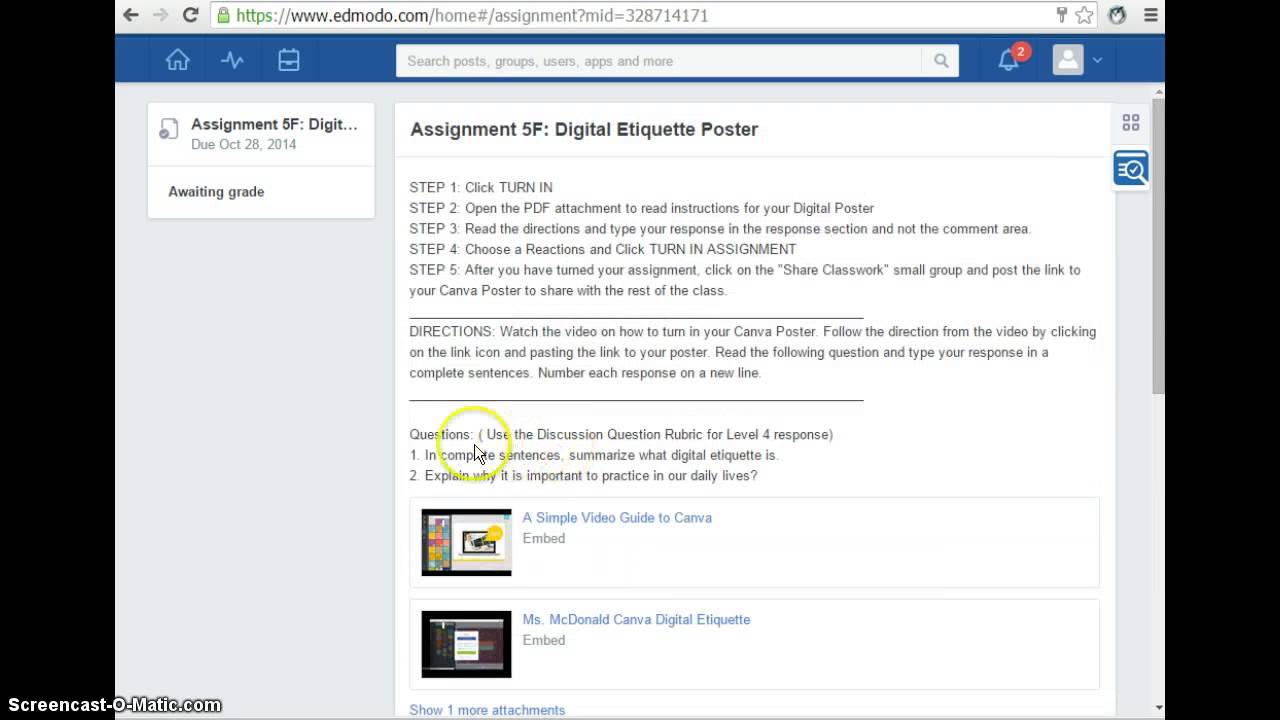Click the STEP 2 PDF attachment line
Image resolution: width=1280 pixels, height=720 pixels.
641,208
